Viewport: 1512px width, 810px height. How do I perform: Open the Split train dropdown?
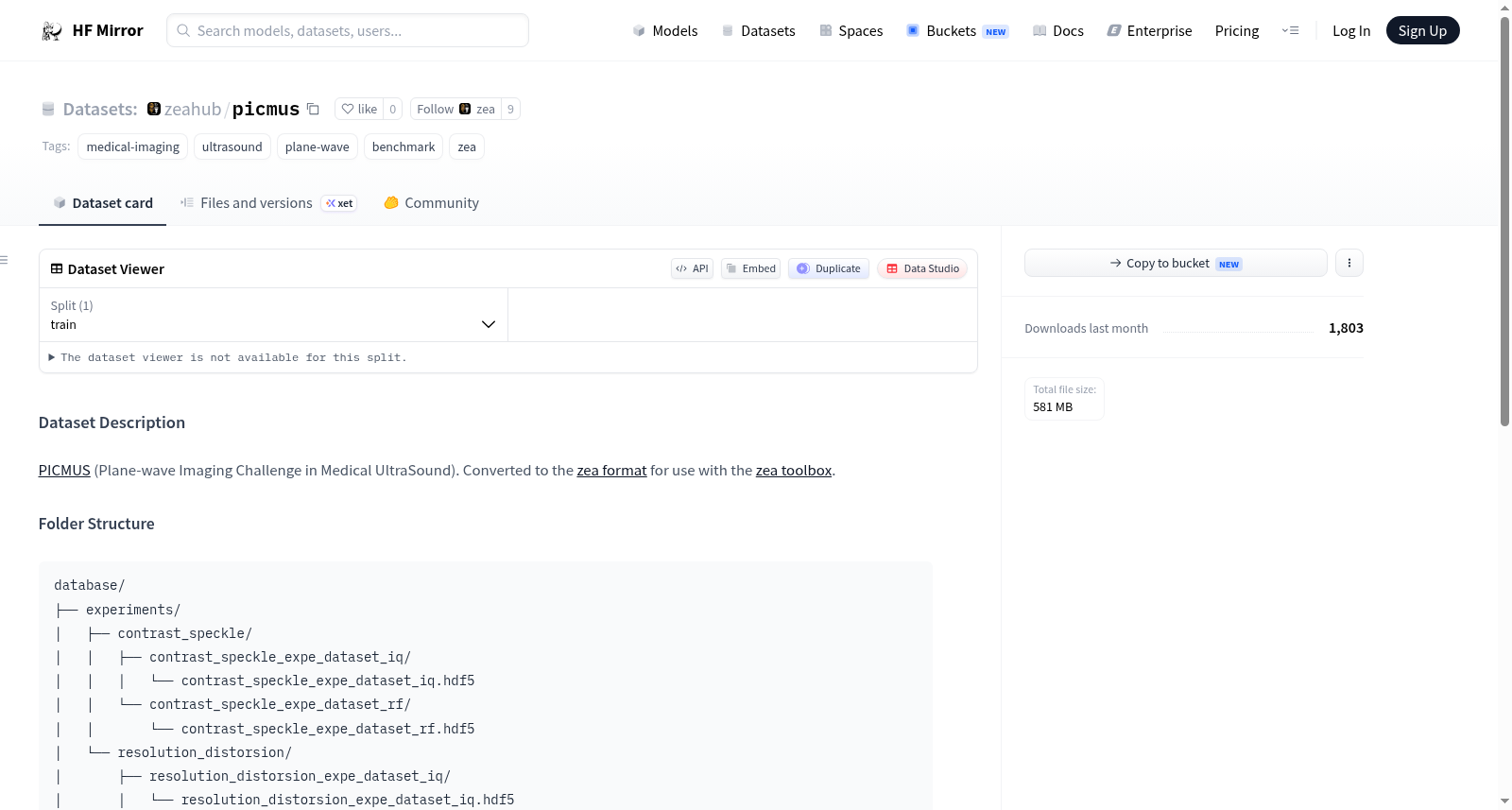tap(273, 315)
